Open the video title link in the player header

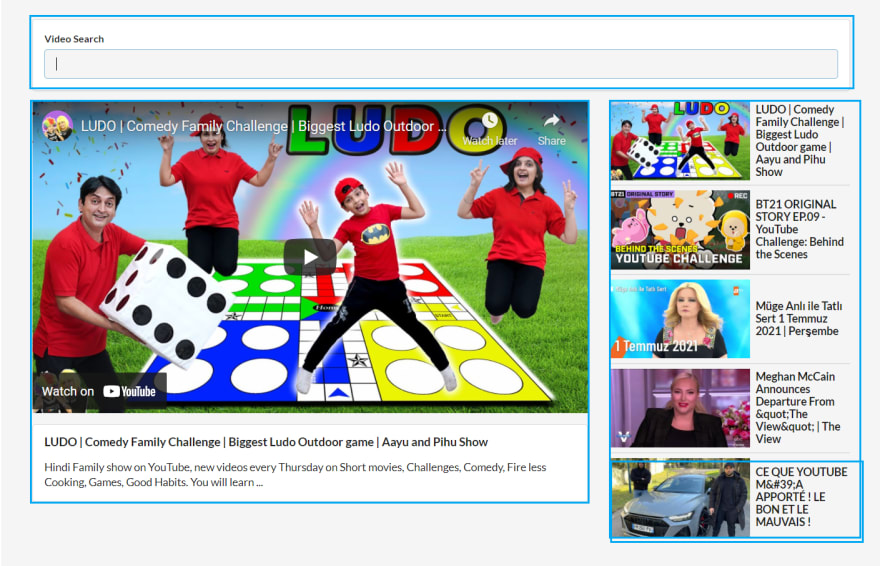264,126
